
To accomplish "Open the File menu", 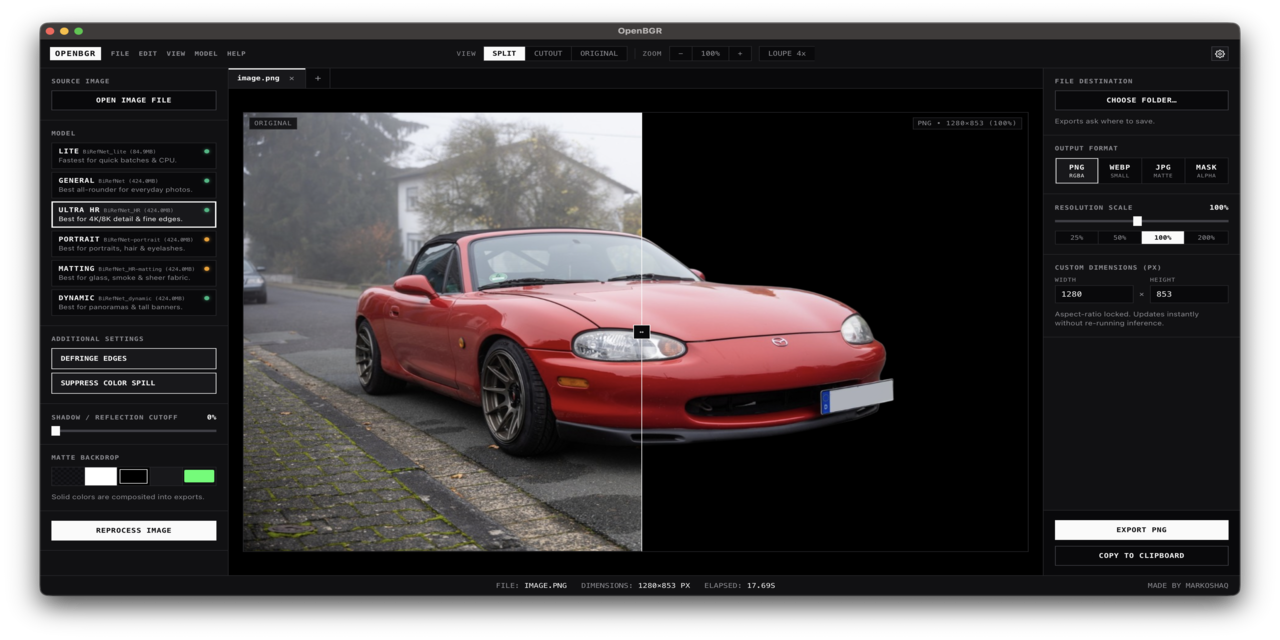I will click(x=120, y=54).
